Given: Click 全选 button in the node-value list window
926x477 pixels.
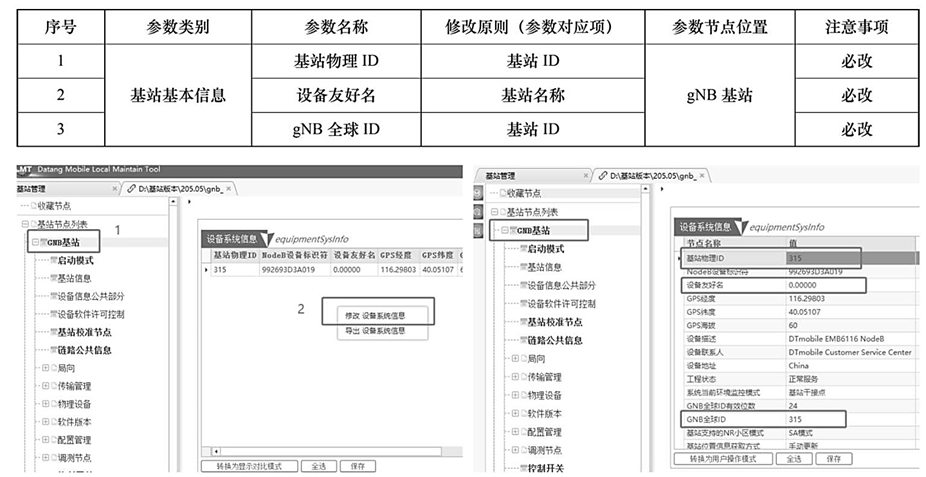Looking at the screenshot, I should [x=794, y=459].
